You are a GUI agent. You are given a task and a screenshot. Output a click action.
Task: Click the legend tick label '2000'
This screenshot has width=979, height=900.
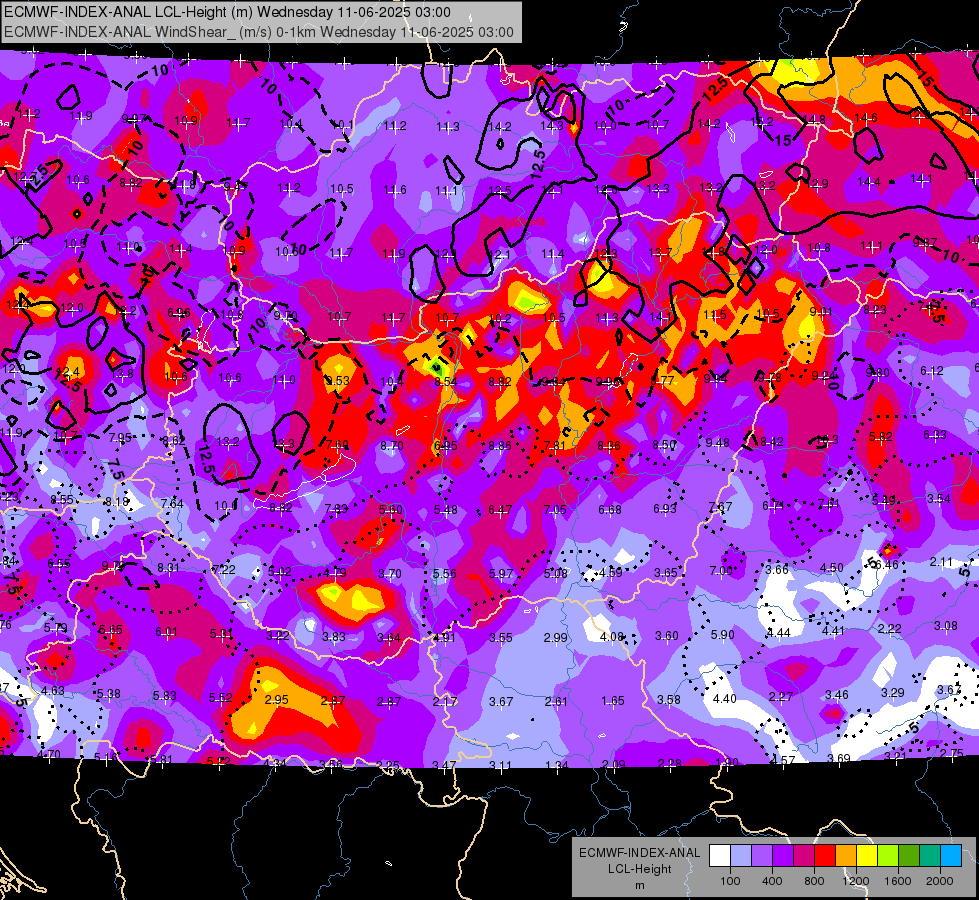tap(940, 881)
